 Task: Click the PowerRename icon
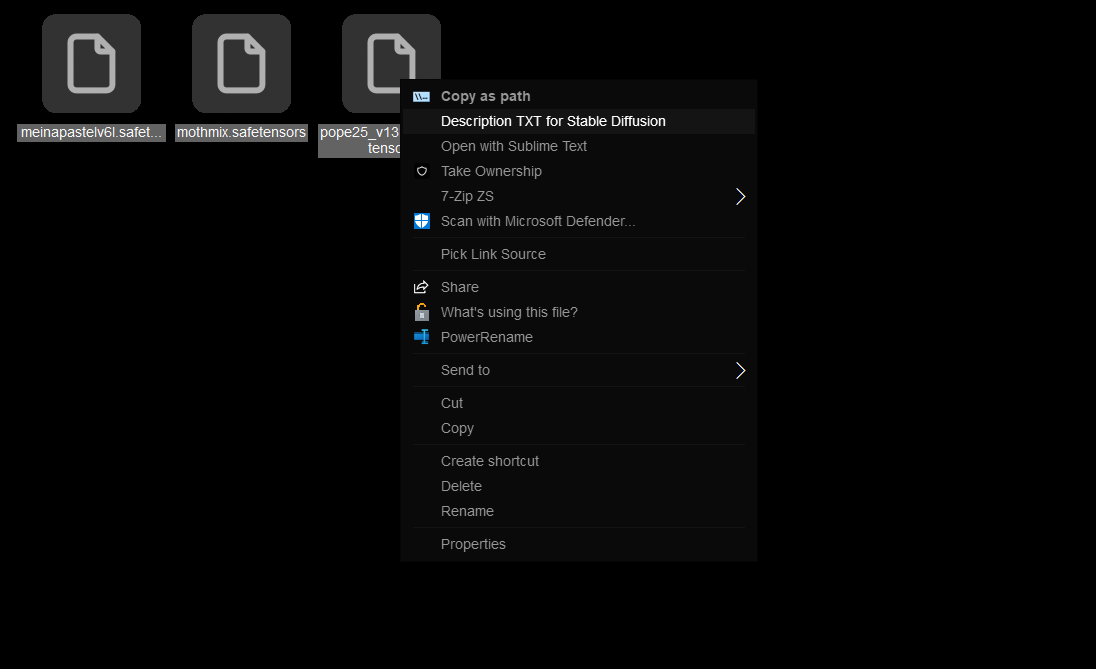(421, 337)
